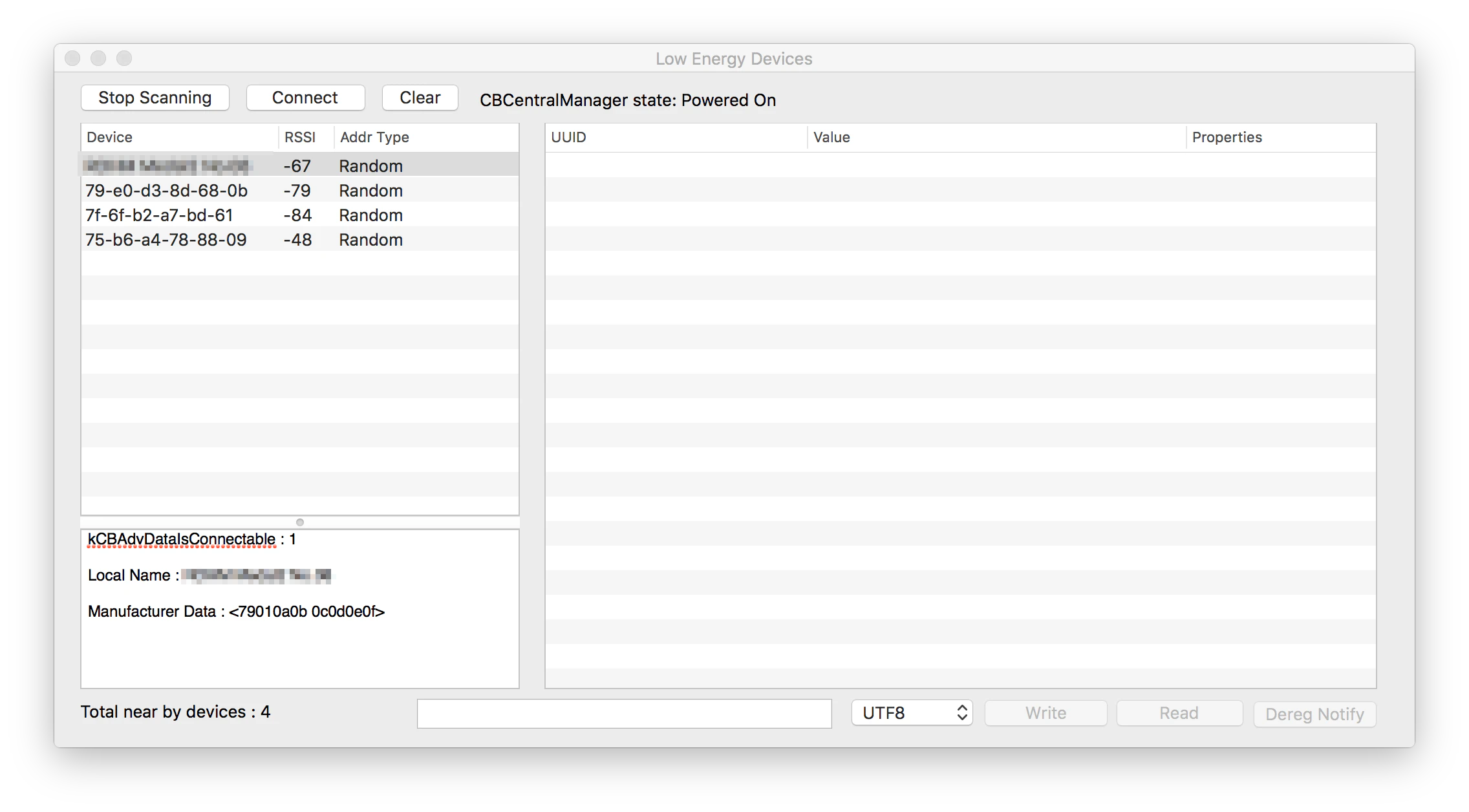Focus the write value input field
The image size is (1469, 812).
624,714
